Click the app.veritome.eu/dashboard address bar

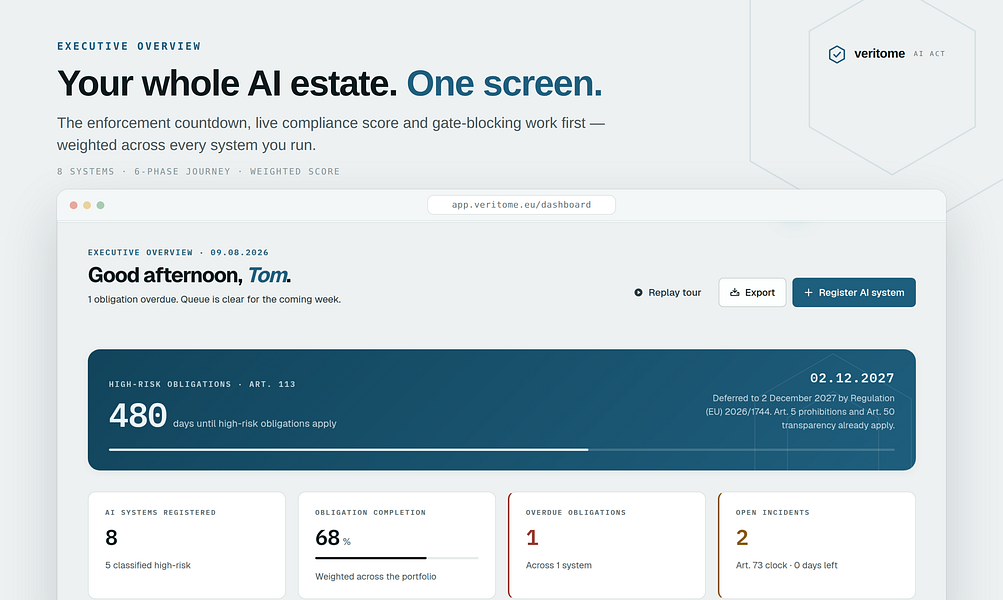(x=521, y=205)
